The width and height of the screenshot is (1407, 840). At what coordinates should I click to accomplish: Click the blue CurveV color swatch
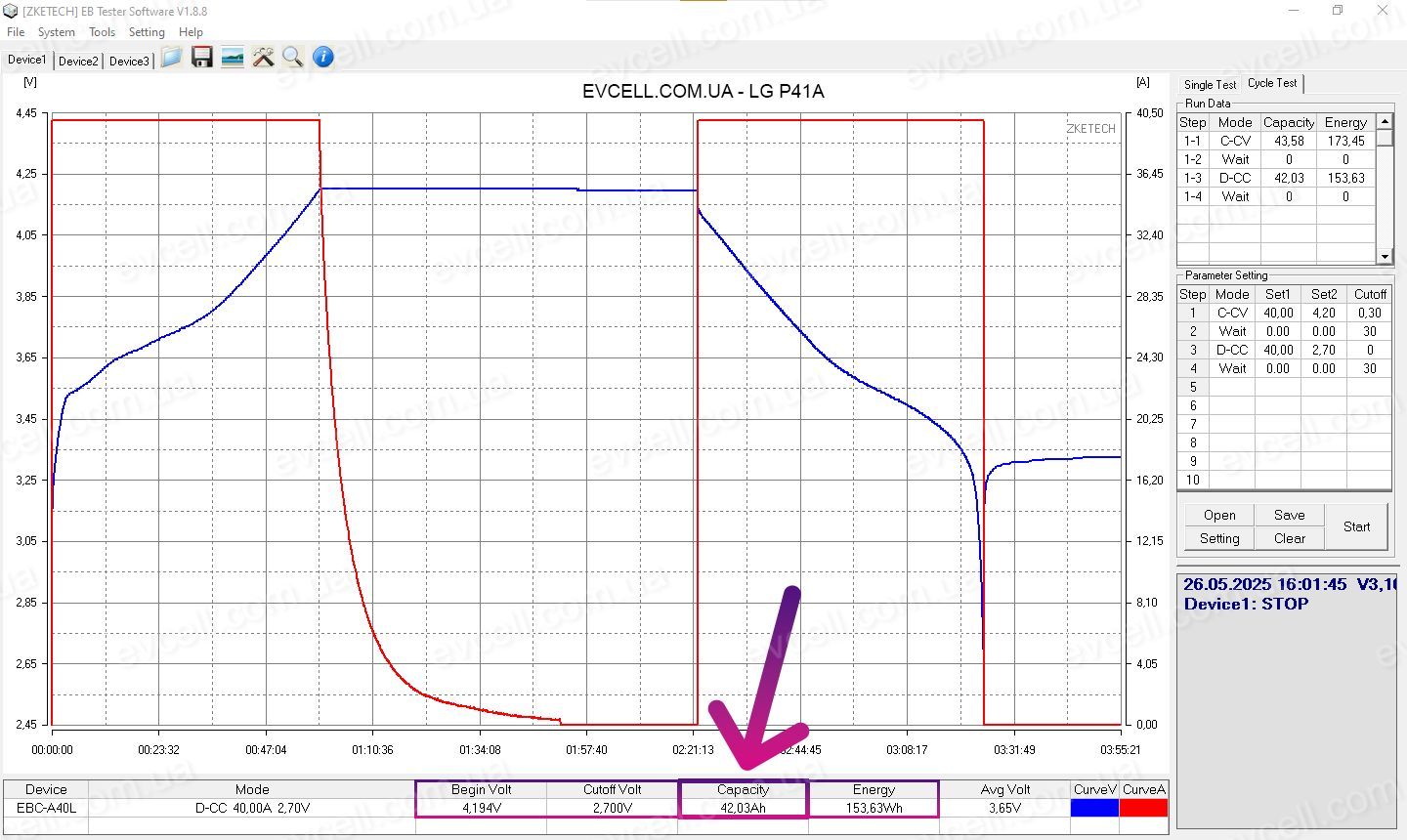(x=1094, y=808)
